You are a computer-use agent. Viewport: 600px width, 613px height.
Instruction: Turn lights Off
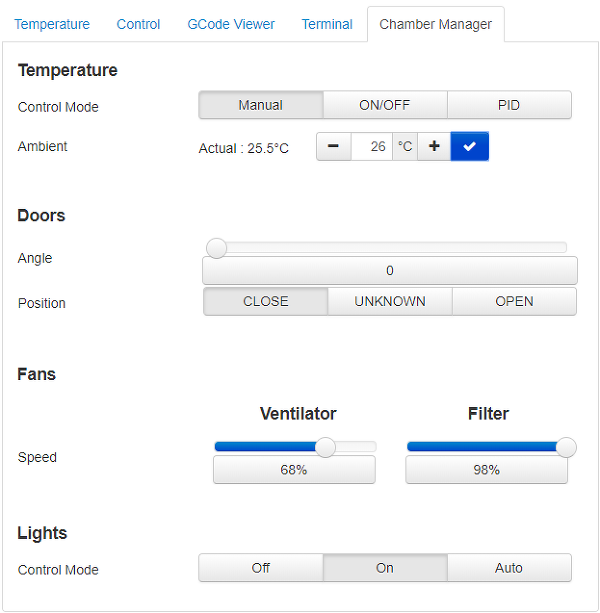tap(261, 568)
